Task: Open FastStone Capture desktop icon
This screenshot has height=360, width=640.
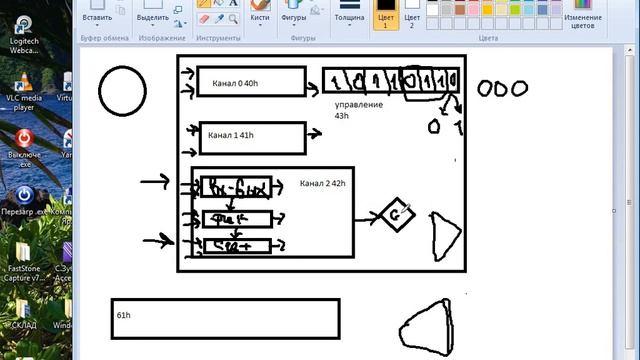Action: 24,261
